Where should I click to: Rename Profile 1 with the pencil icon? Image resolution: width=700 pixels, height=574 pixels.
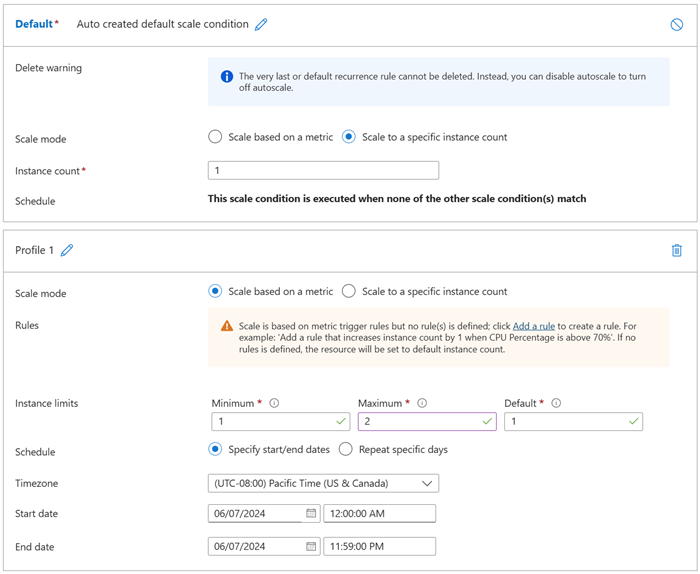pos(67,250)
